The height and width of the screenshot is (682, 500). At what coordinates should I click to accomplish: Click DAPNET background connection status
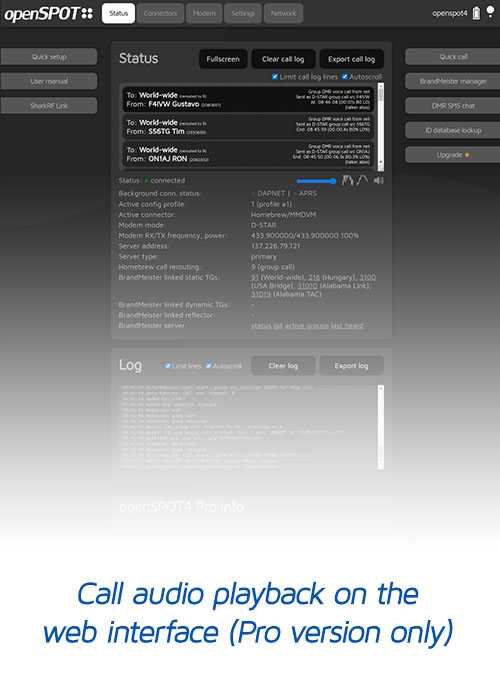click(270, 193)
